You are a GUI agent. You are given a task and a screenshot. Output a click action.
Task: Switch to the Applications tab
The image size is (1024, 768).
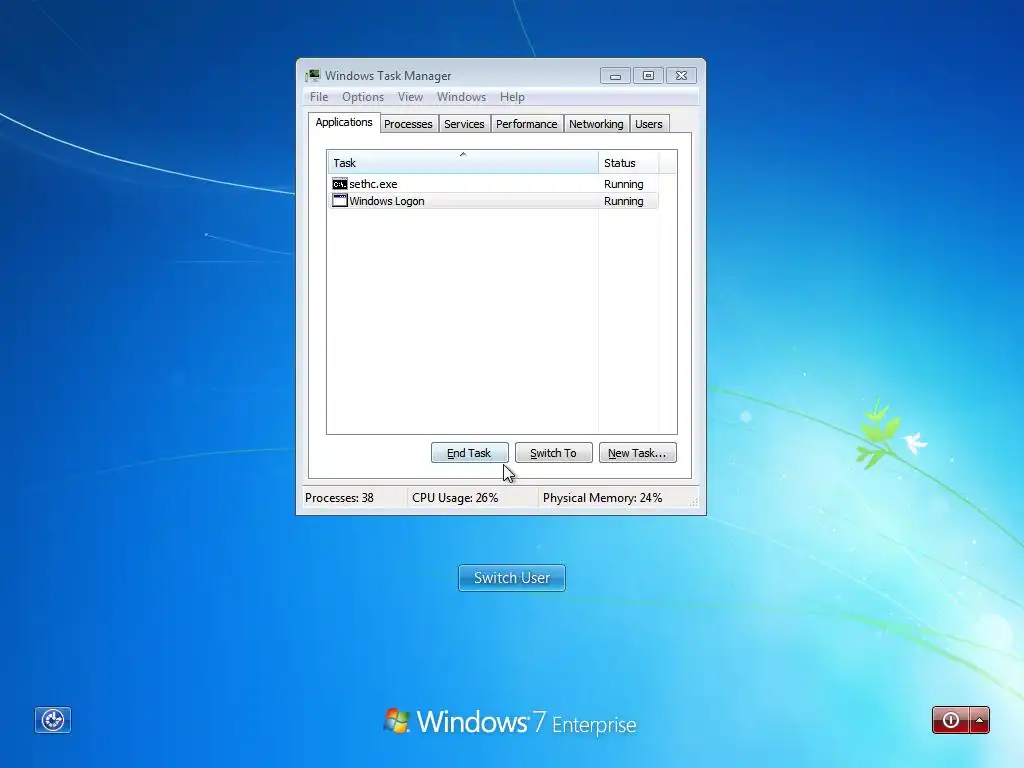(x=344, y=123)
